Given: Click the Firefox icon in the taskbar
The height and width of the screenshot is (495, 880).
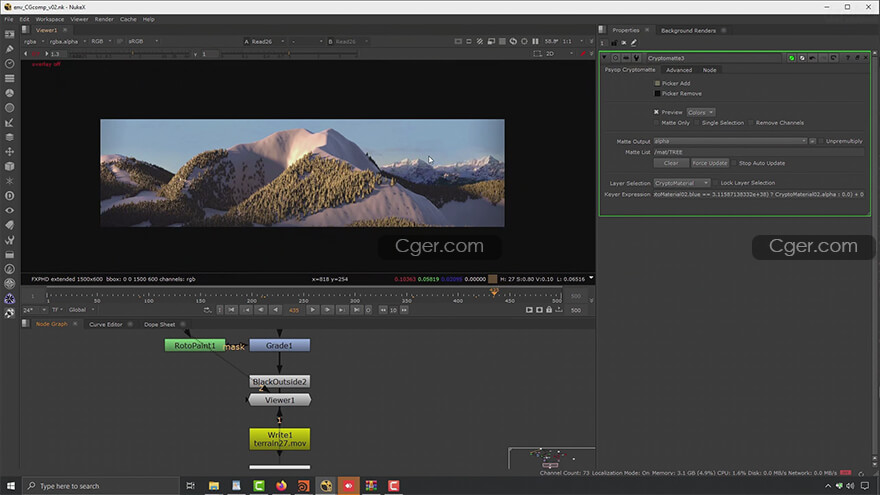Looking at the screenshot, I should [280, 486].
